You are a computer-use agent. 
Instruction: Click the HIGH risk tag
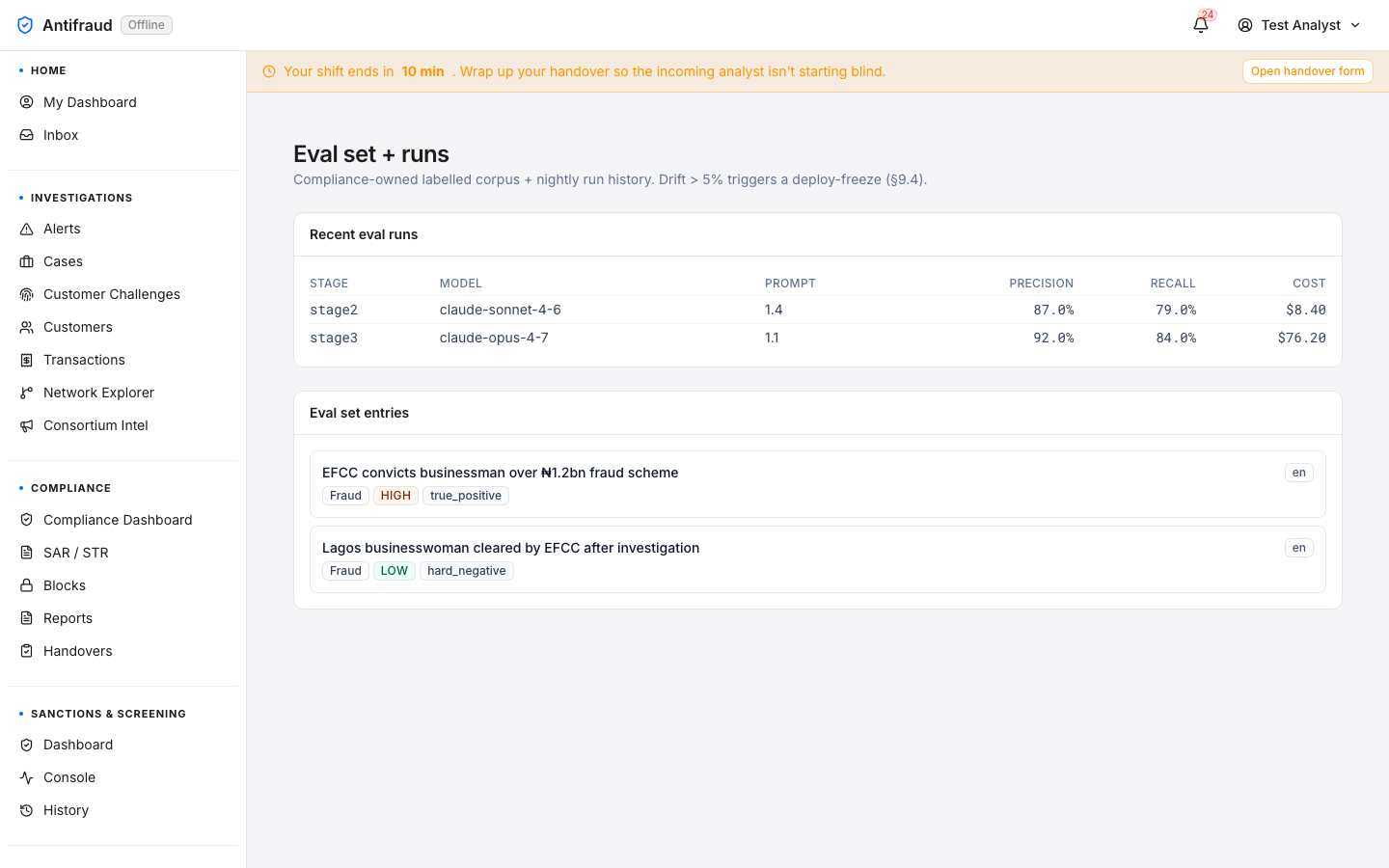[x=395, y=496]
